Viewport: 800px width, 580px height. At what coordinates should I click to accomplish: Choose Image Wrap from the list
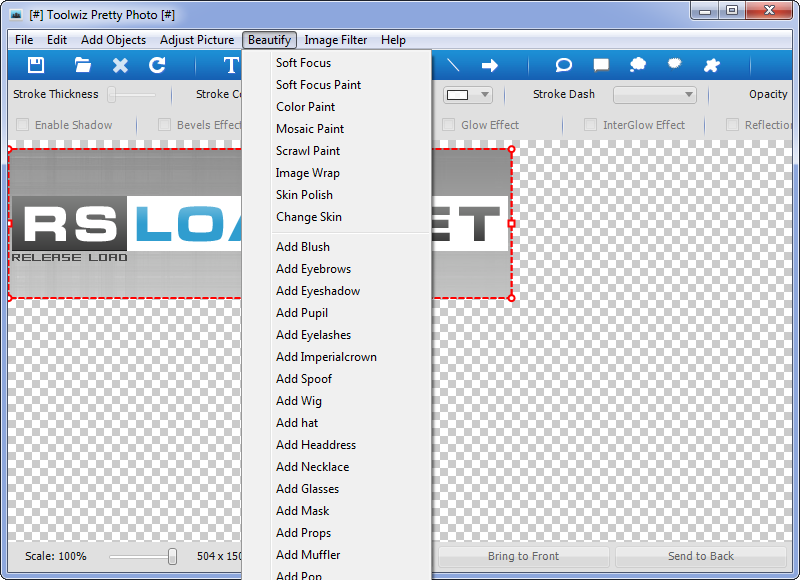point(337,173)
